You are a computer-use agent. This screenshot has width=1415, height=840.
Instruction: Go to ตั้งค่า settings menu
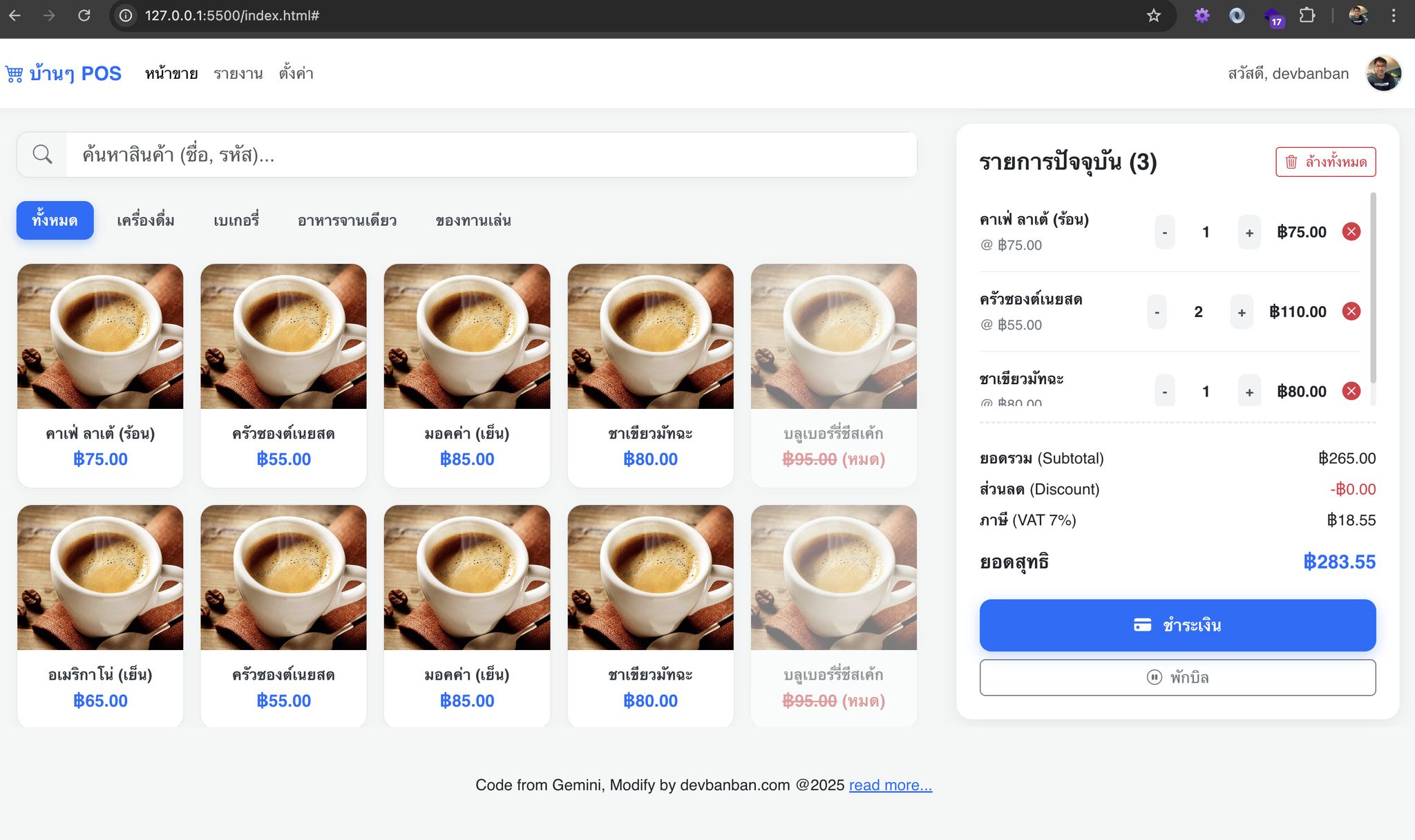[x=296, y=74]
